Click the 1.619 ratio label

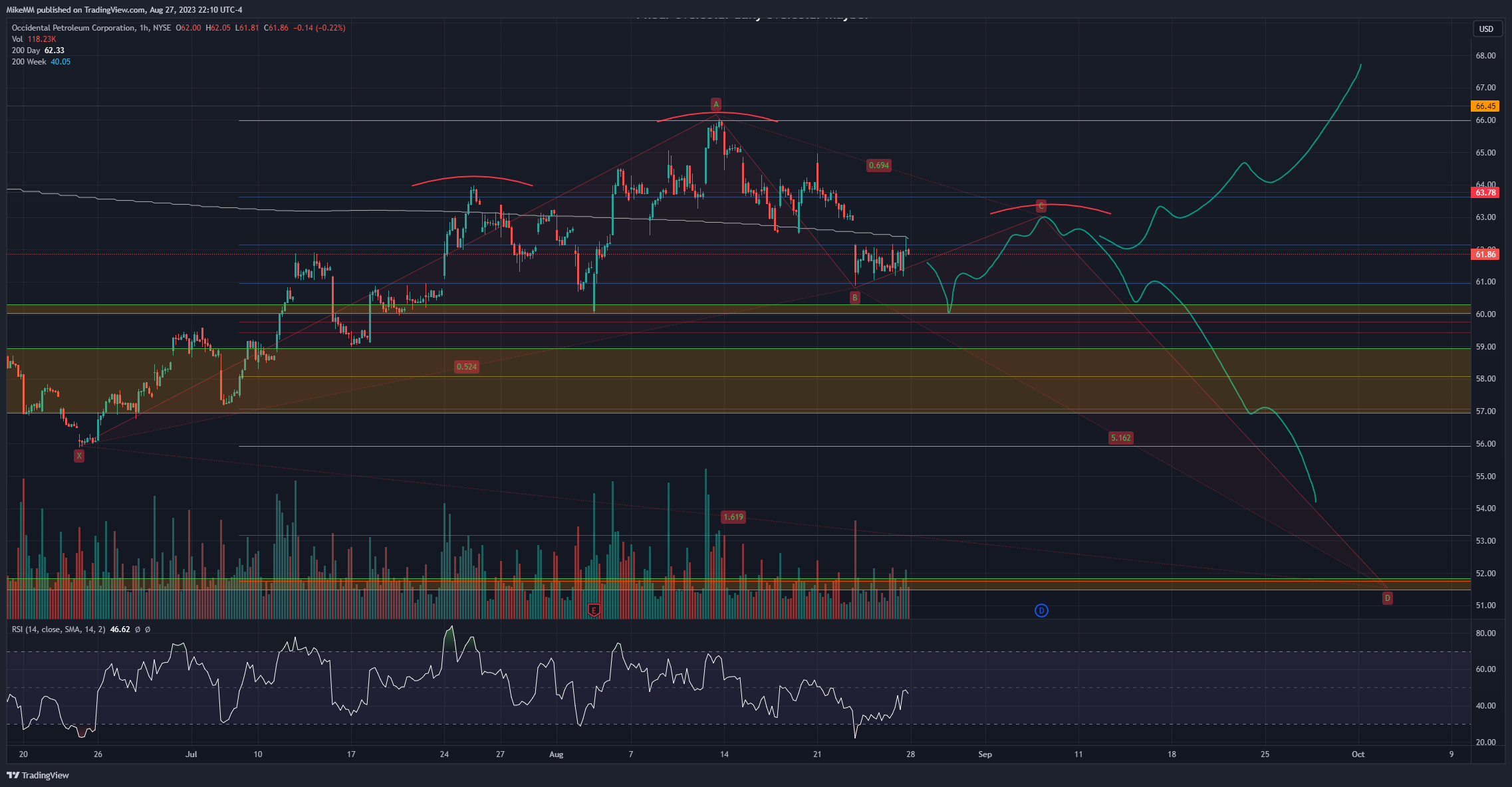pyautogui.click(x=733, y=517)
